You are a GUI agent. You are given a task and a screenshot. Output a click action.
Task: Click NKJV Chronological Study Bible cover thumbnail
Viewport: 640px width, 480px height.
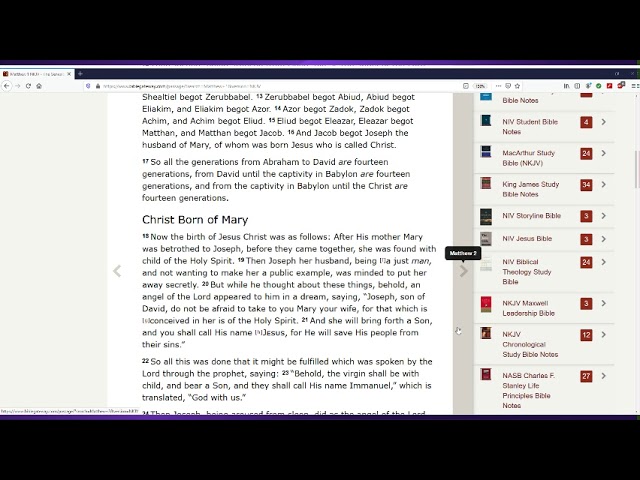pos(486,333)
